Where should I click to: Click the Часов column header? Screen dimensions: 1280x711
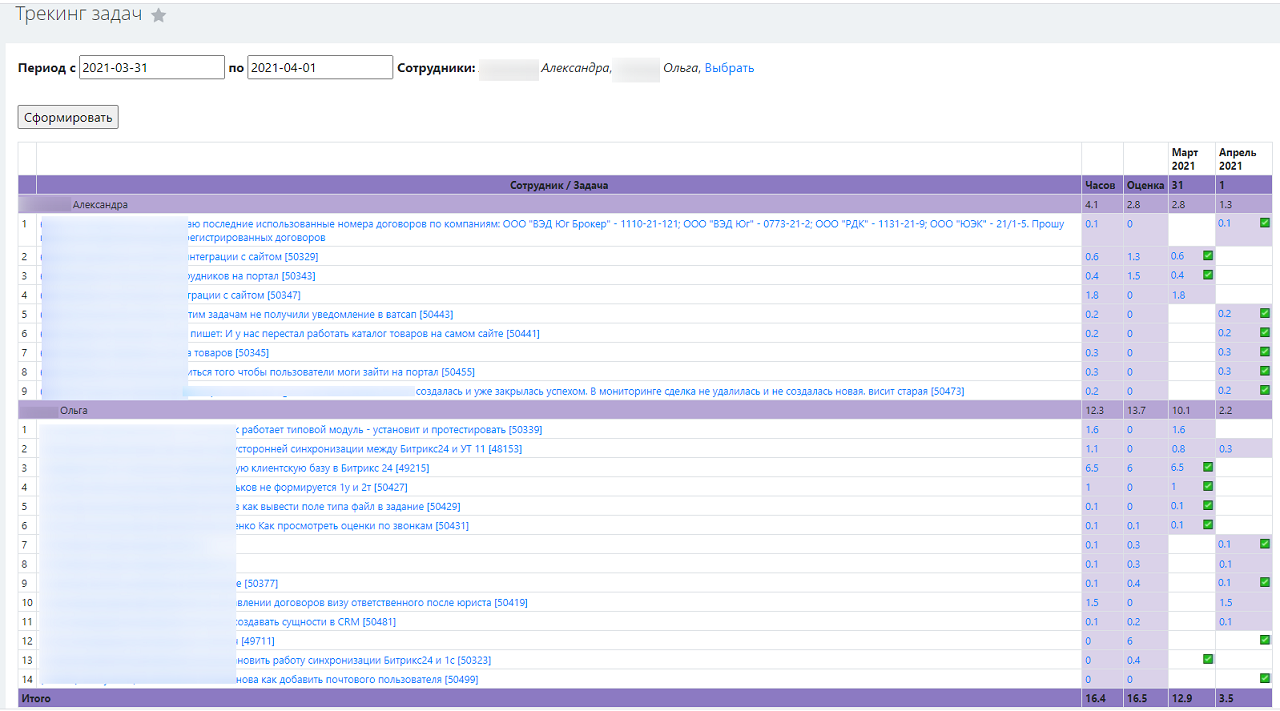point(1101,185)
